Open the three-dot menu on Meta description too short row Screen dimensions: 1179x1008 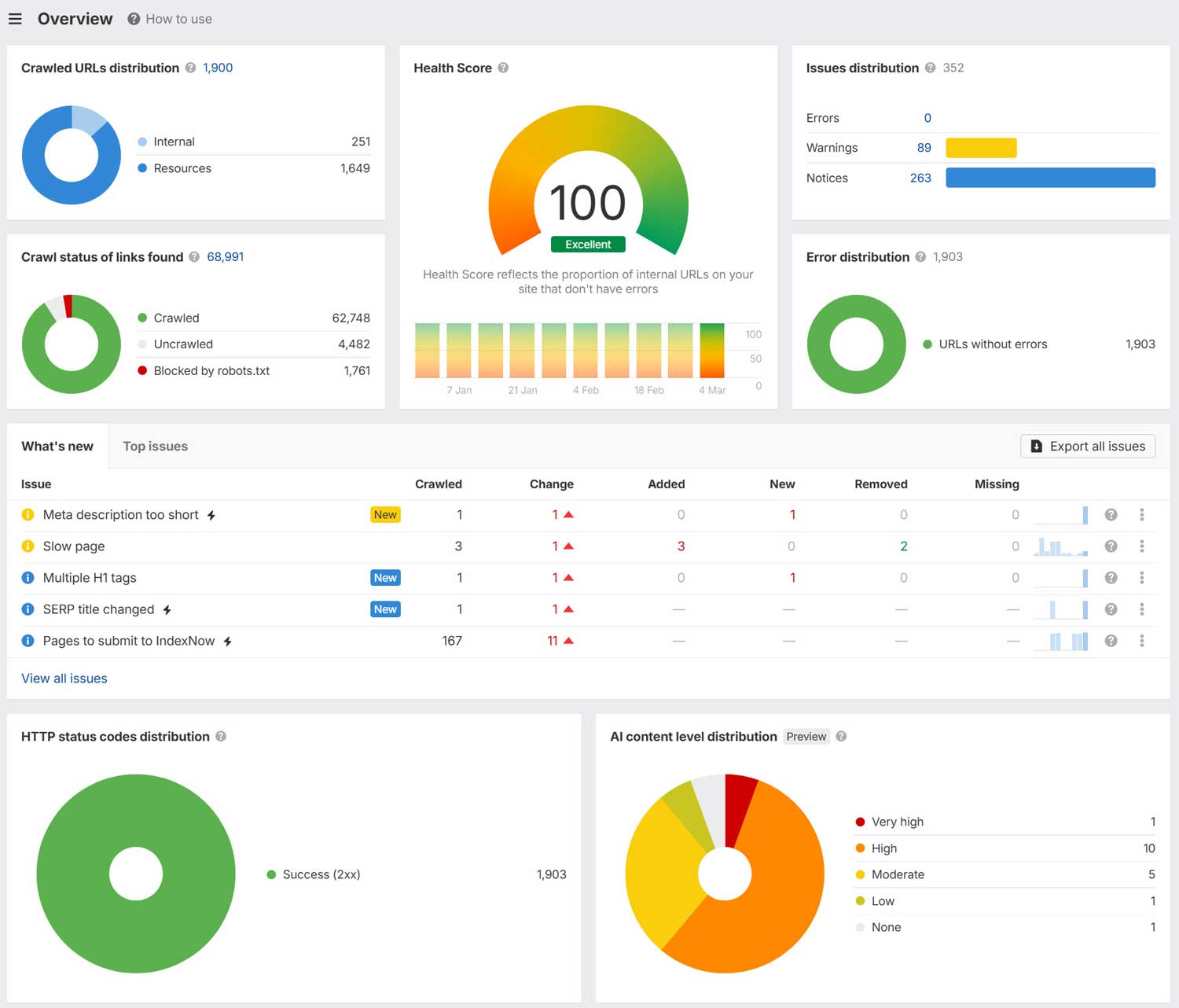[x=1142, y=515]
